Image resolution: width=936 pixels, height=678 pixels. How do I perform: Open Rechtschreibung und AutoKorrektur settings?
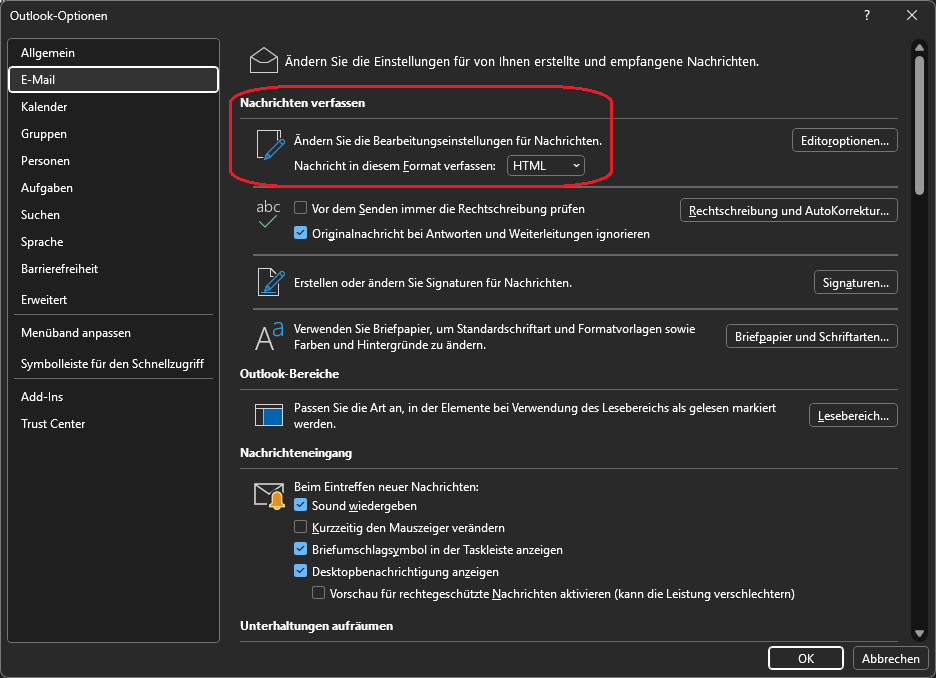click(789, 210)
